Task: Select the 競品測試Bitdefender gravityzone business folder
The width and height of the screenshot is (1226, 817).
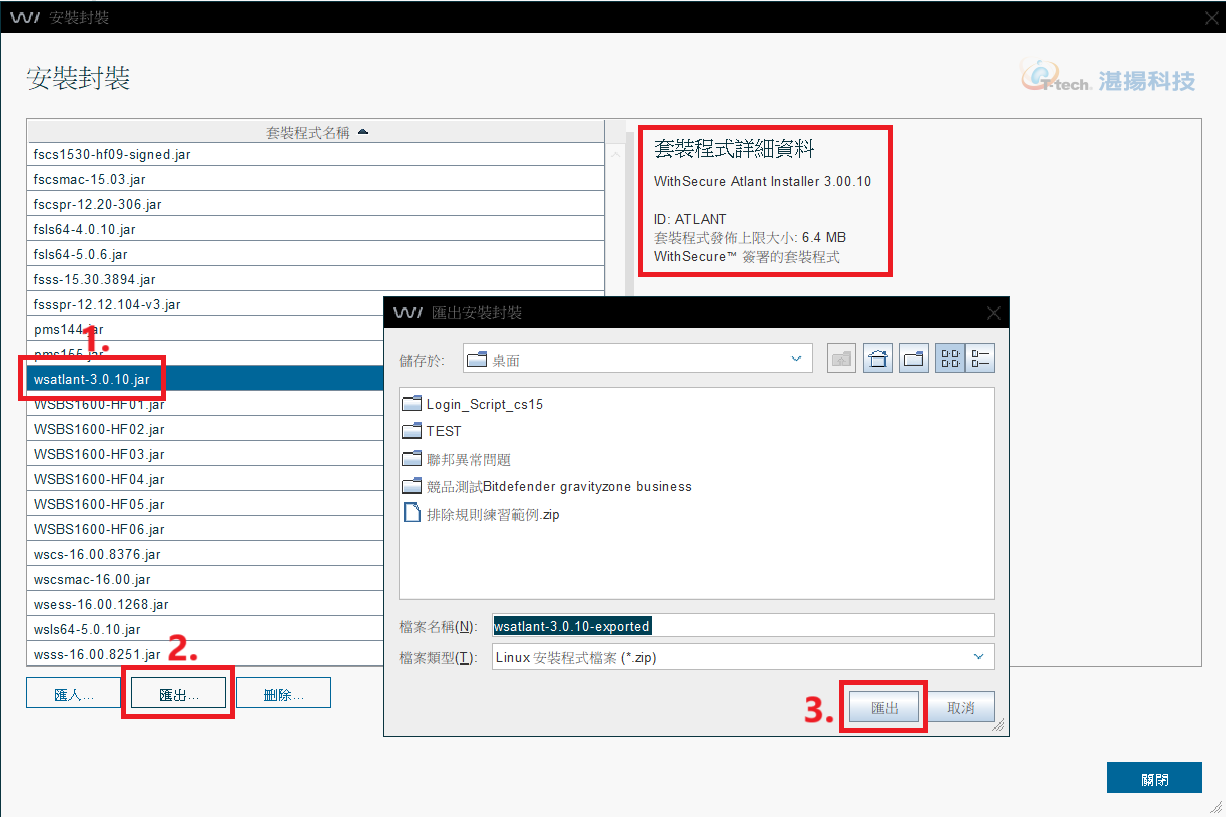Action: coord(547,486)
